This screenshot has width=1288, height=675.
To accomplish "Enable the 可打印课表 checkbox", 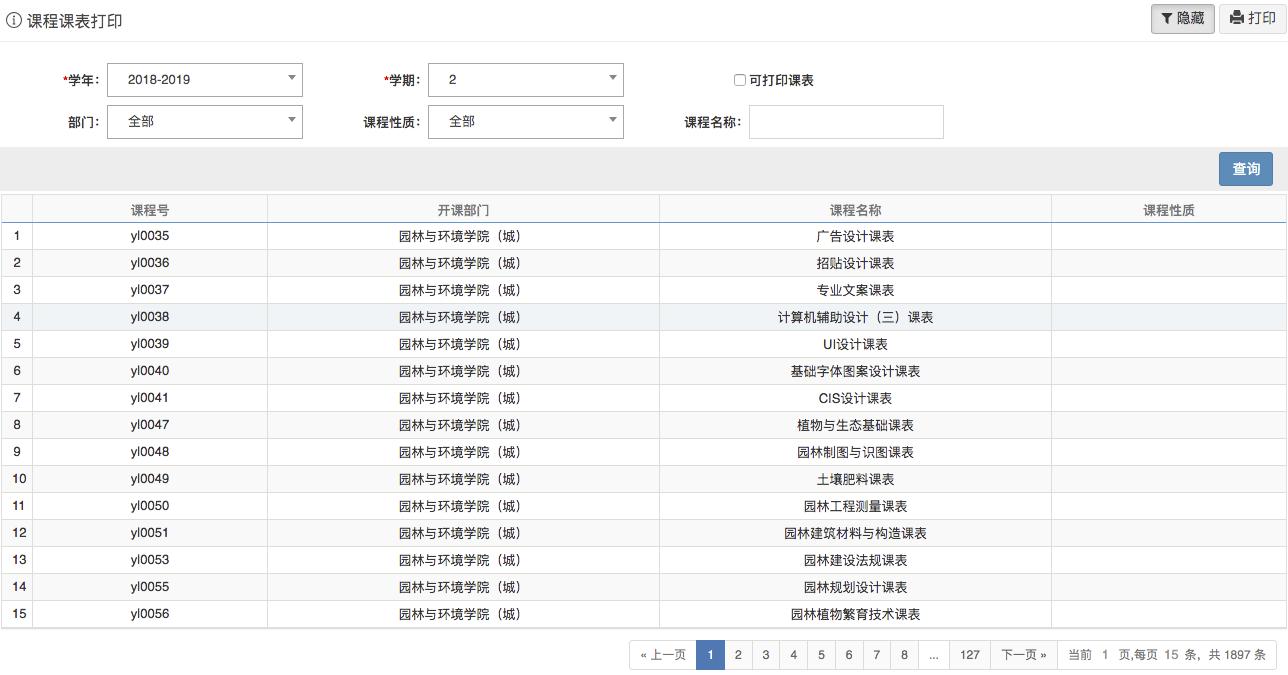I will point(740,80).
